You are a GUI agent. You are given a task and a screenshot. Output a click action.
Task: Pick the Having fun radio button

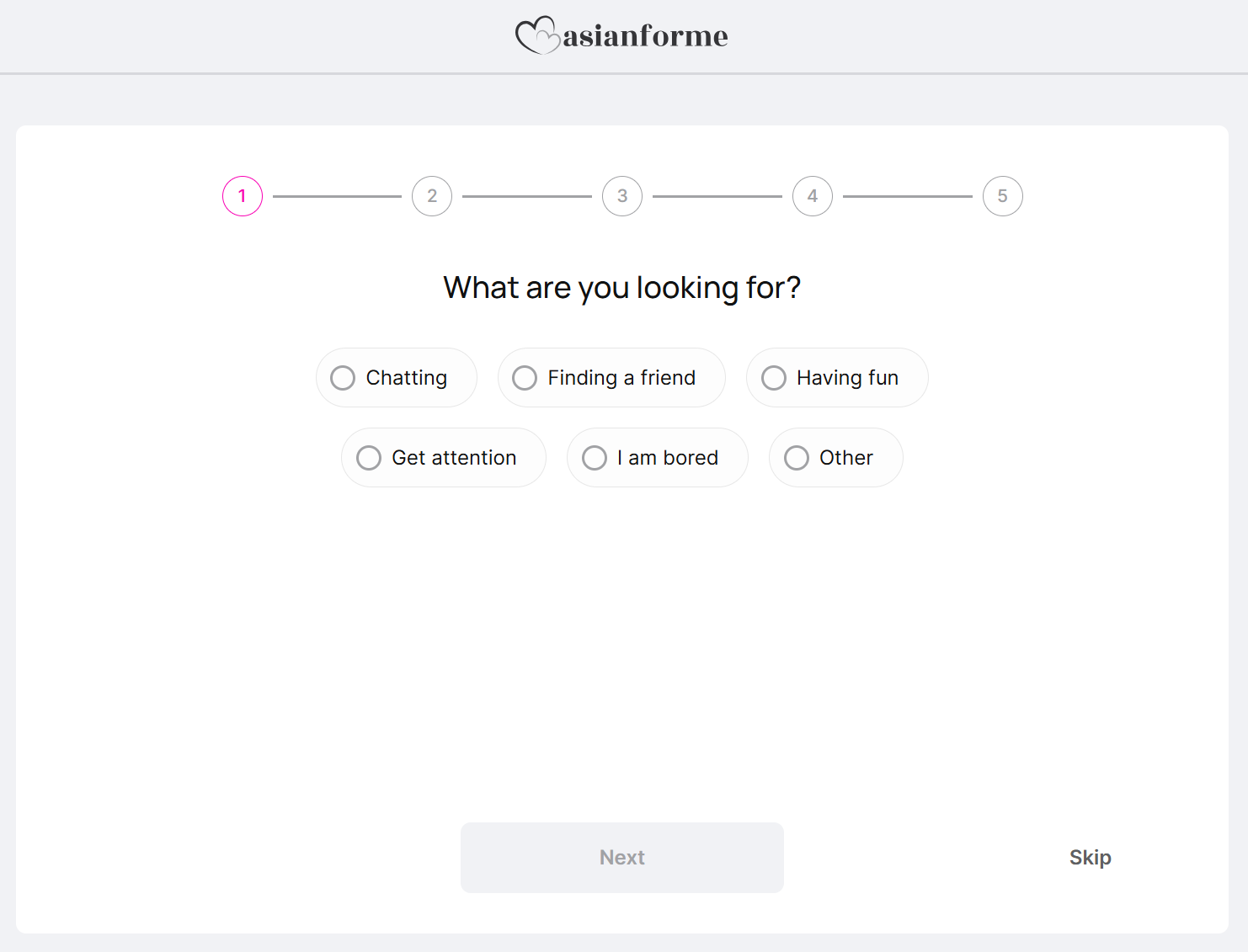774,378
